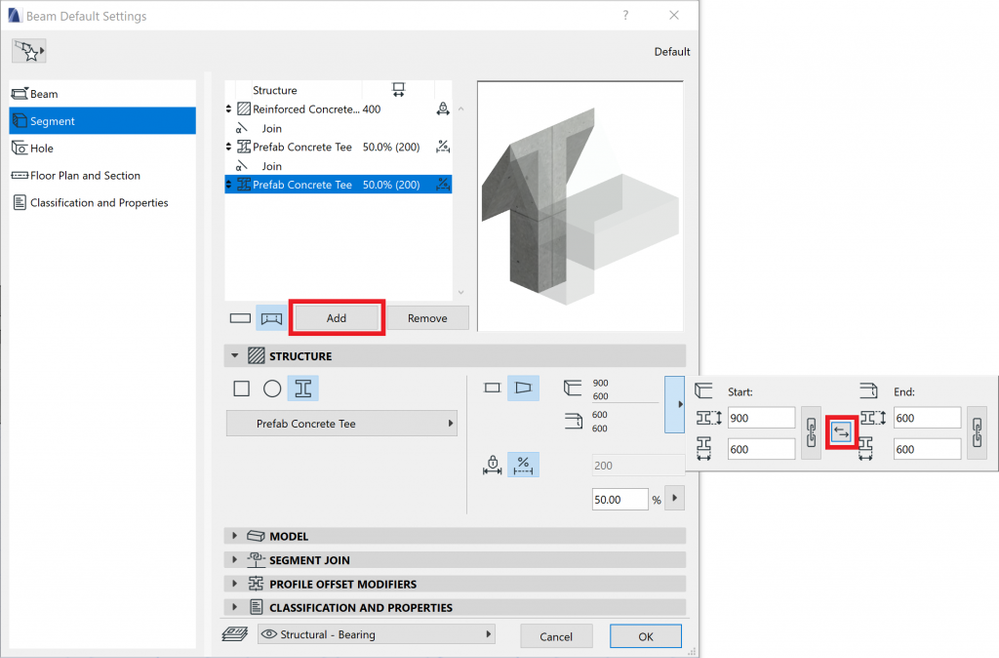Click the Cancel button

pyautogui.click(x=556, y=636)
